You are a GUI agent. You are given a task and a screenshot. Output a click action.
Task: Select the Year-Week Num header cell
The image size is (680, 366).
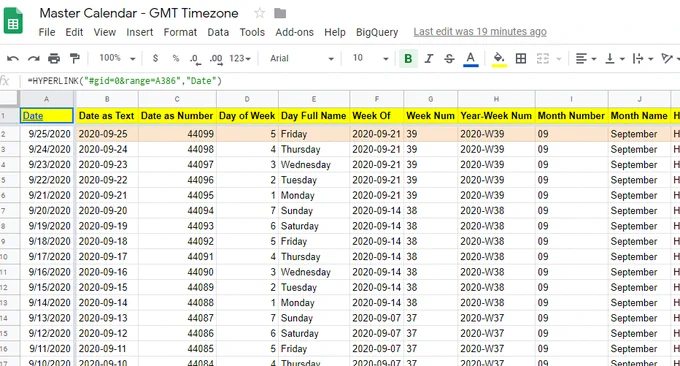[x=496, y=116]
